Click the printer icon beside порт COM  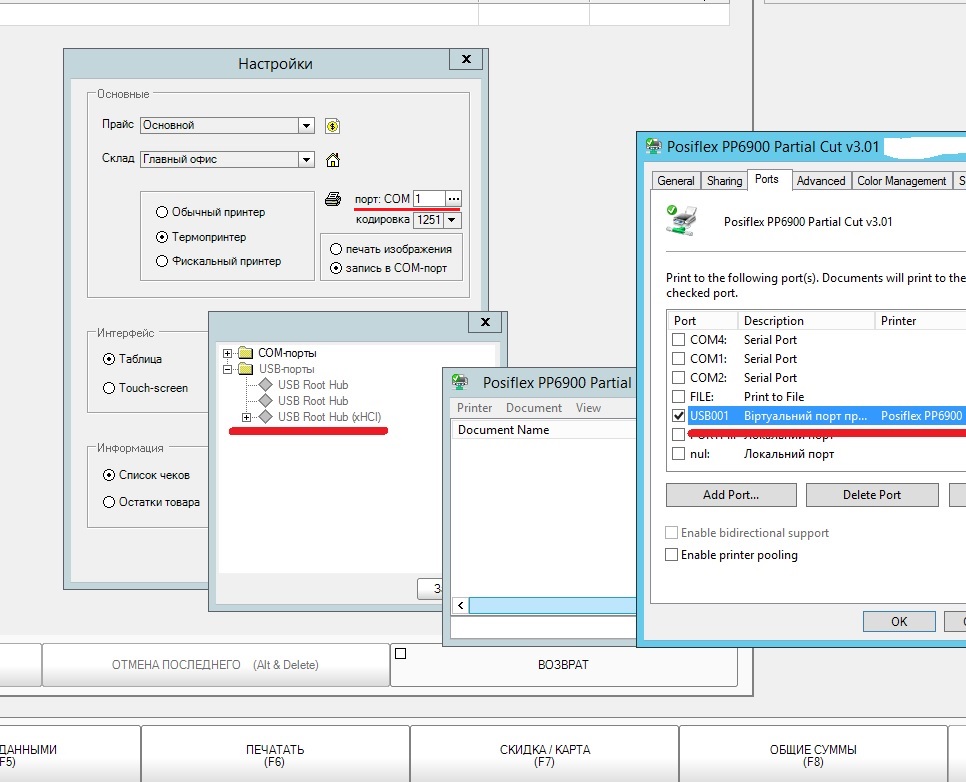click(333, 198)
